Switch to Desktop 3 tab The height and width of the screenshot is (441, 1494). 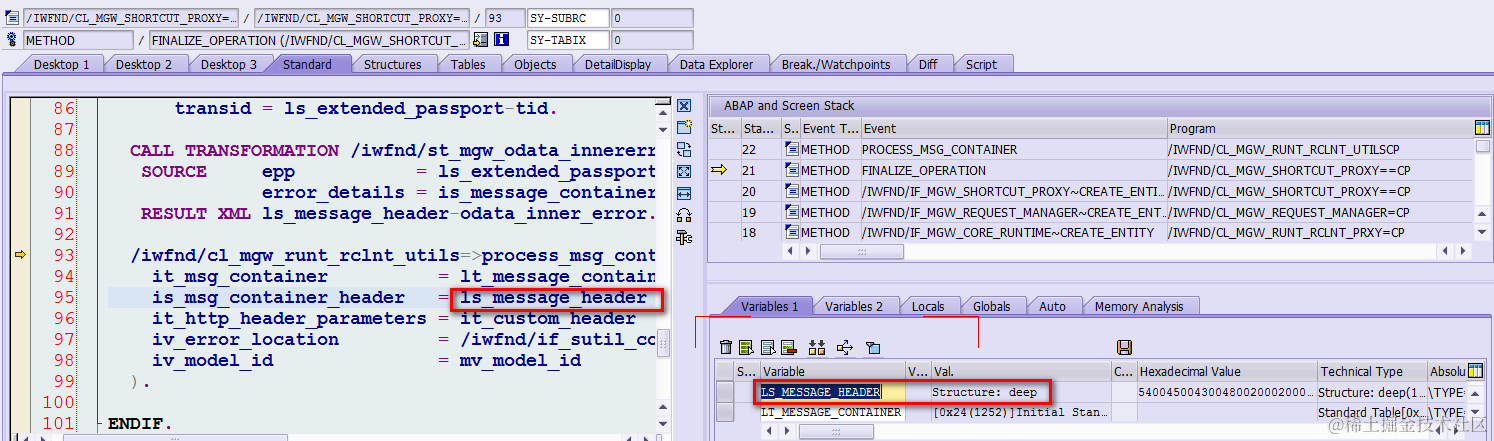click(228, 64)
